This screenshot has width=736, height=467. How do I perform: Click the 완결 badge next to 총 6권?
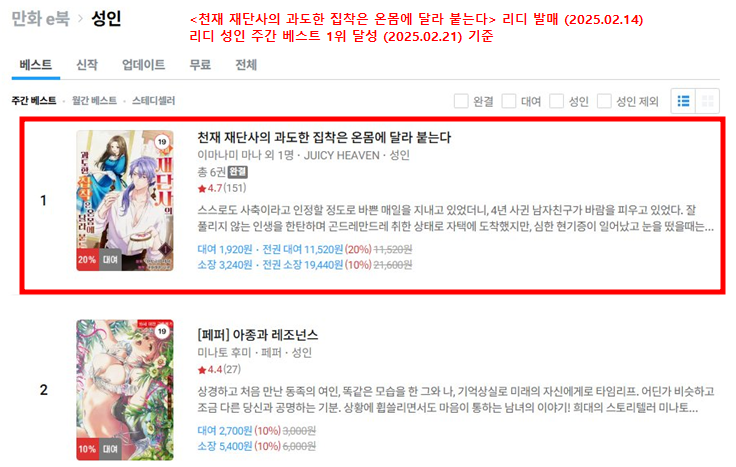[x=238, y=172]
